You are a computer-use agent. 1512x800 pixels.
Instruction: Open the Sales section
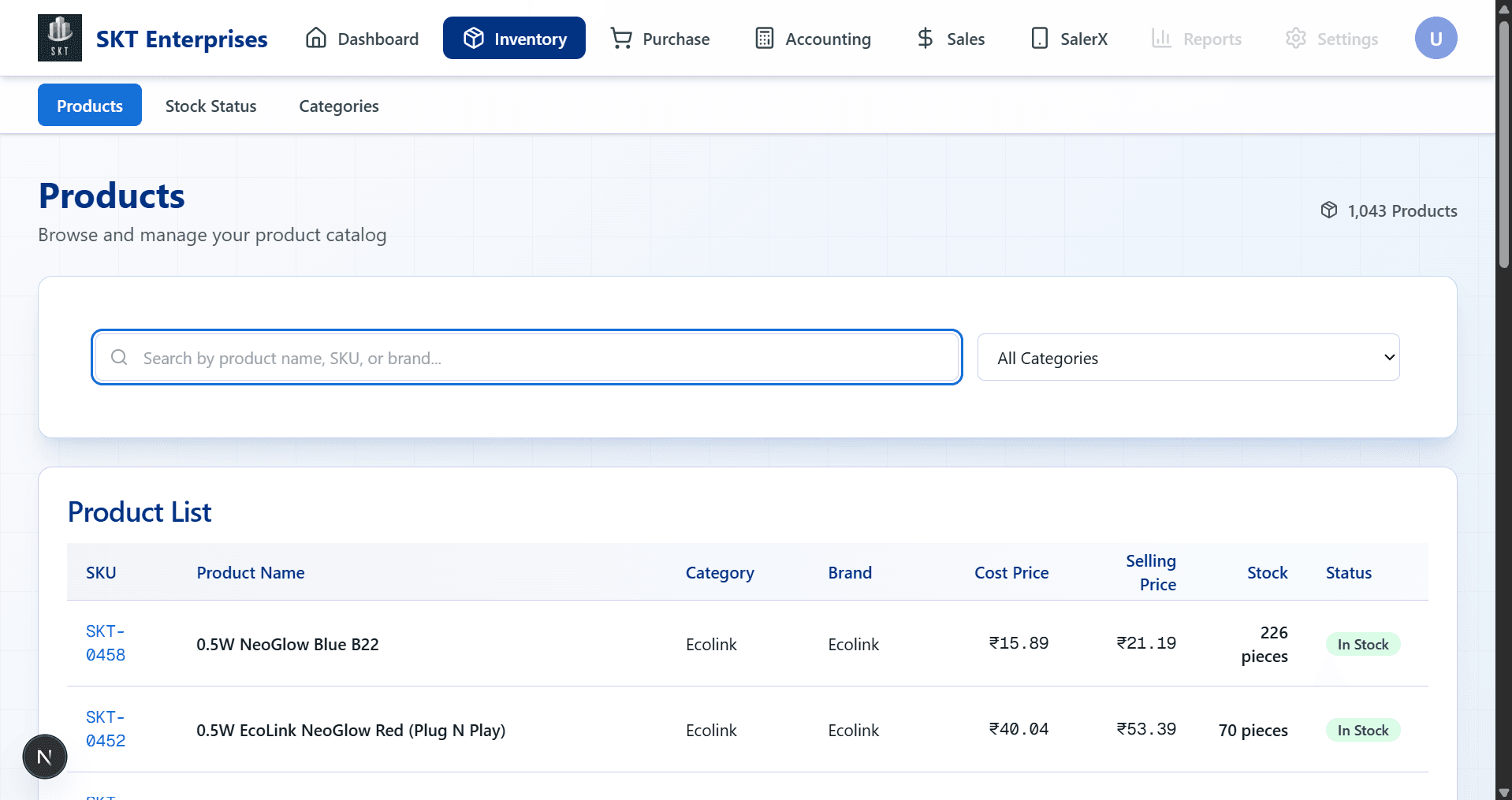point(950,38)
